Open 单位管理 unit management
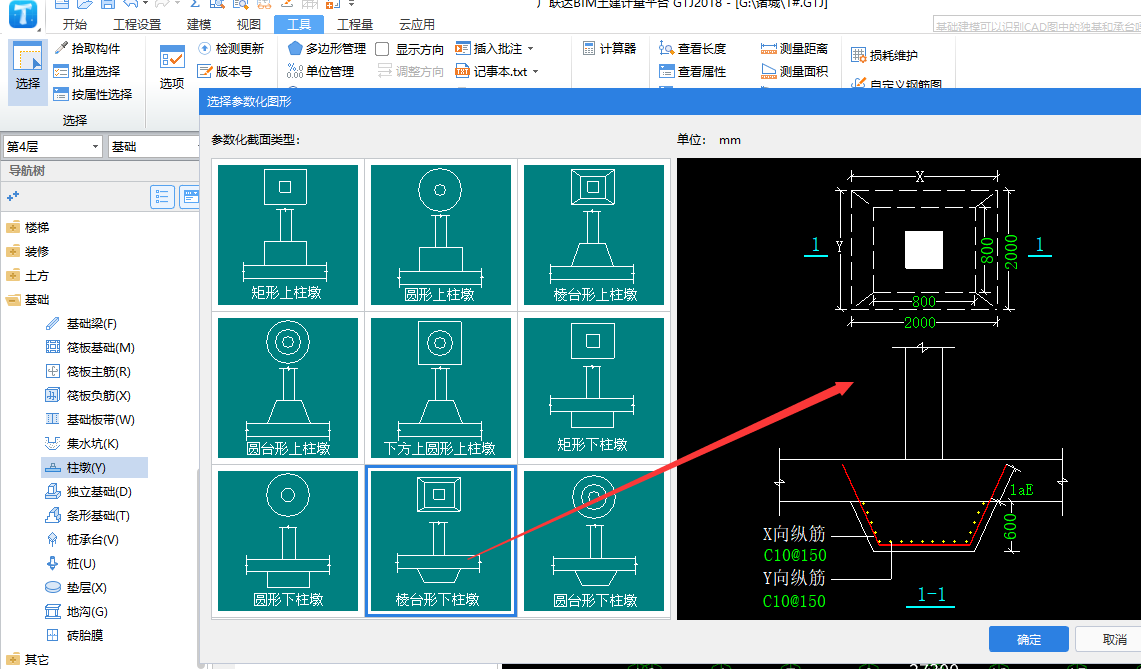 point(321,71)
